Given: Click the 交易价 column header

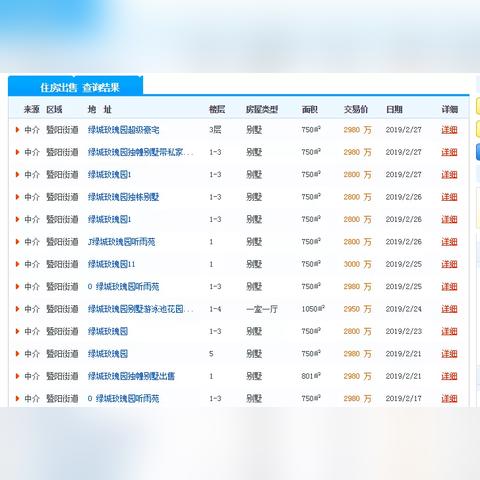Looking at the screenshot, I should (x=356, y=109).
